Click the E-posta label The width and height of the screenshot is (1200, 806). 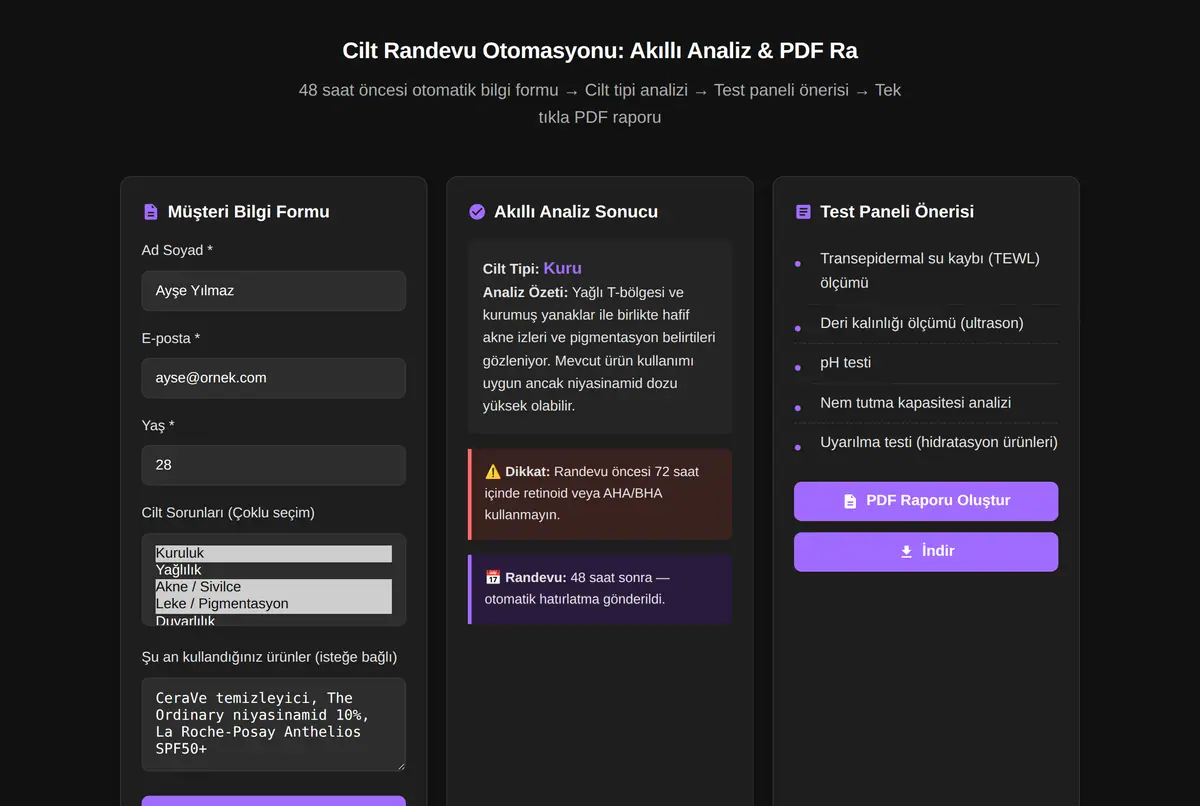[171, 338]
